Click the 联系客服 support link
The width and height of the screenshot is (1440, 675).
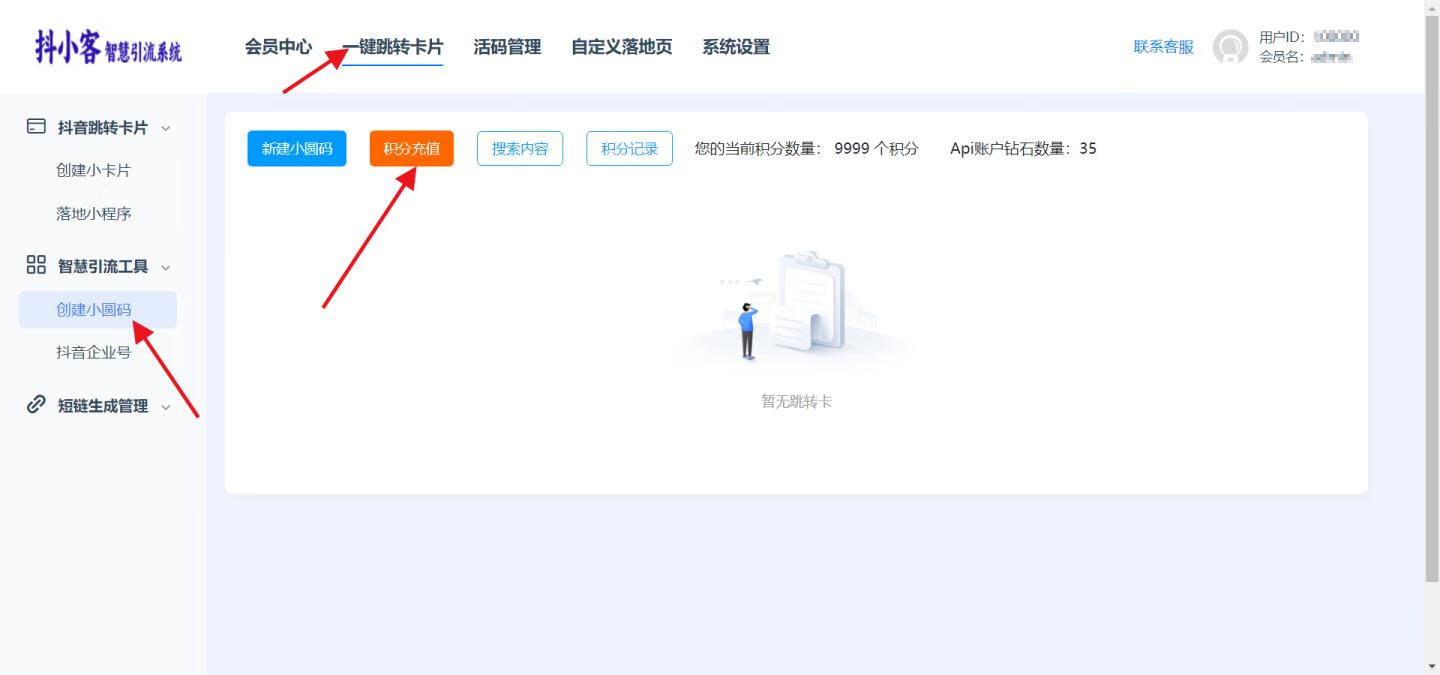click(1162, 46)
